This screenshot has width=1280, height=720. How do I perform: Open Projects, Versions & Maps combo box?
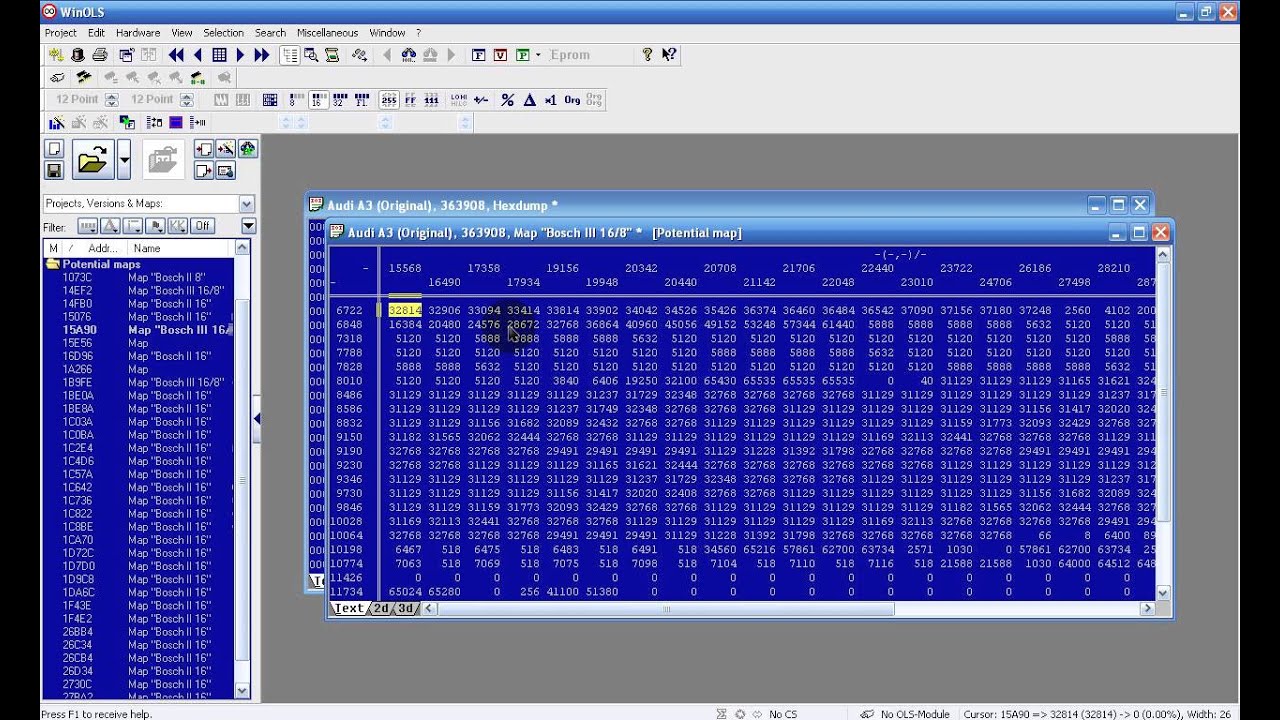pyautogui.click(x=149, y=203)
